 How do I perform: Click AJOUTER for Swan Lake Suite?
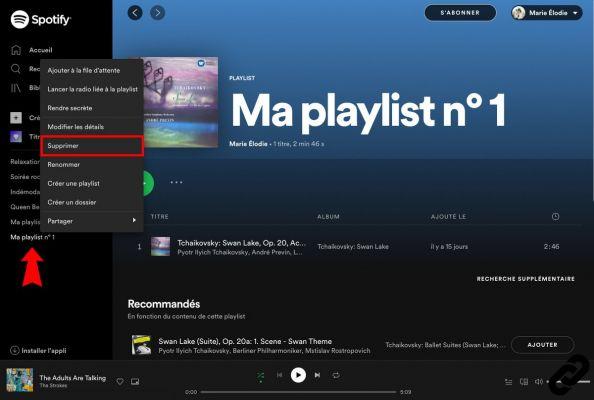point(542,345)
